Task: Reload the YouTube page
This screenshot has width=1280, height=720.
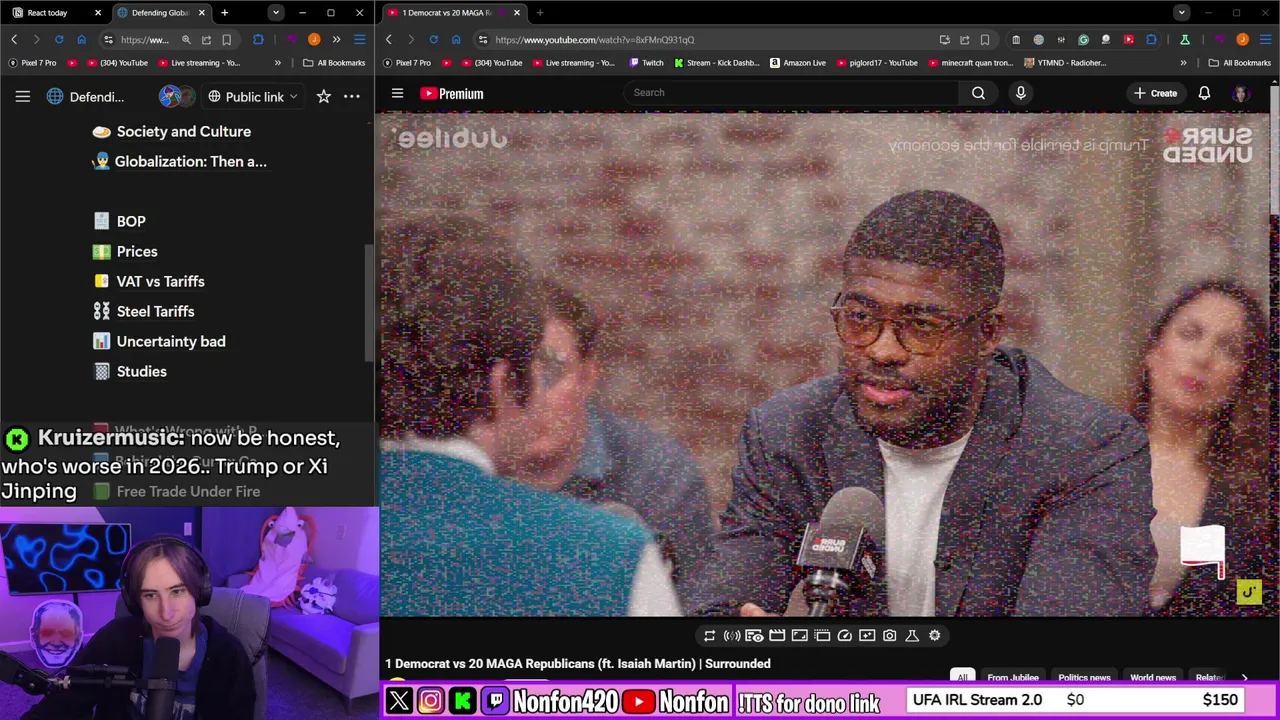Action: click(x=433, y=39)
